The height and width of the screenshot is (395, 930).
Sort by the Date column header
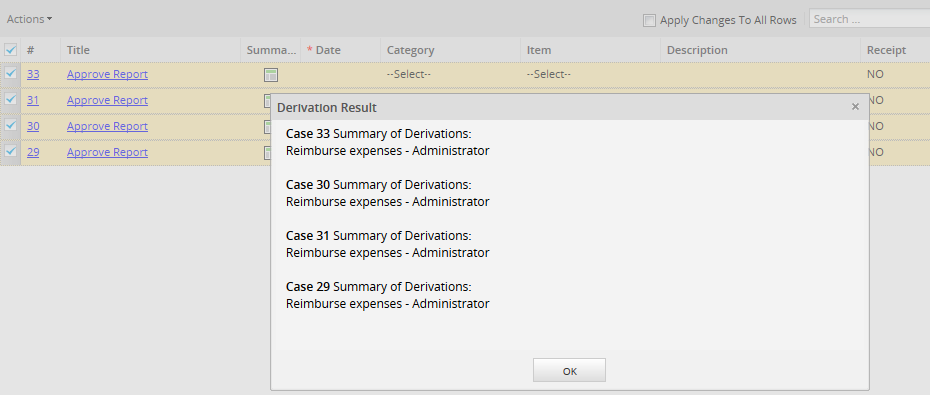pos(328,50)
